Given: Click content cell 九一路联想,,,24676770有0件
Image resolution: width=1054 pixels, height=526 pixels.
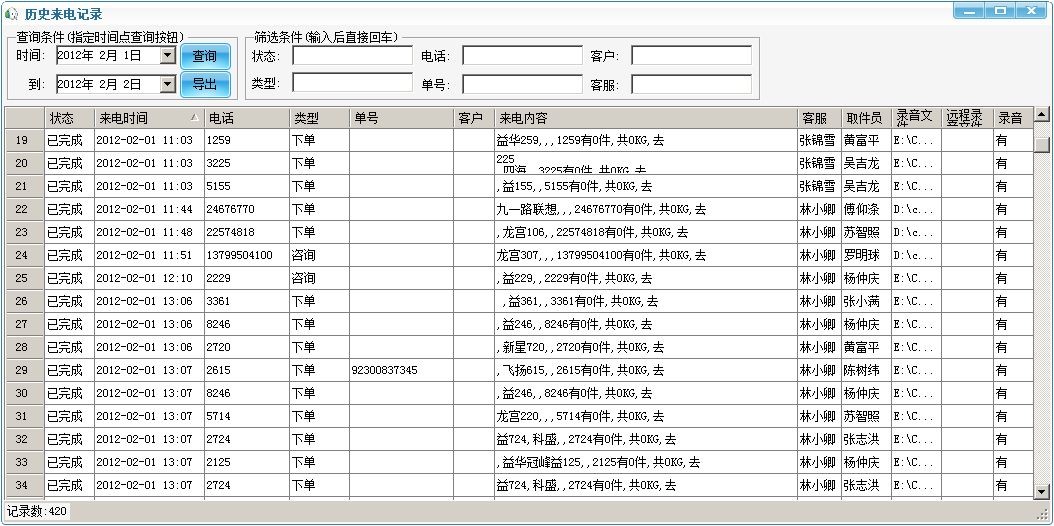Looking at the screenshot, I should [x=646, y=210].
